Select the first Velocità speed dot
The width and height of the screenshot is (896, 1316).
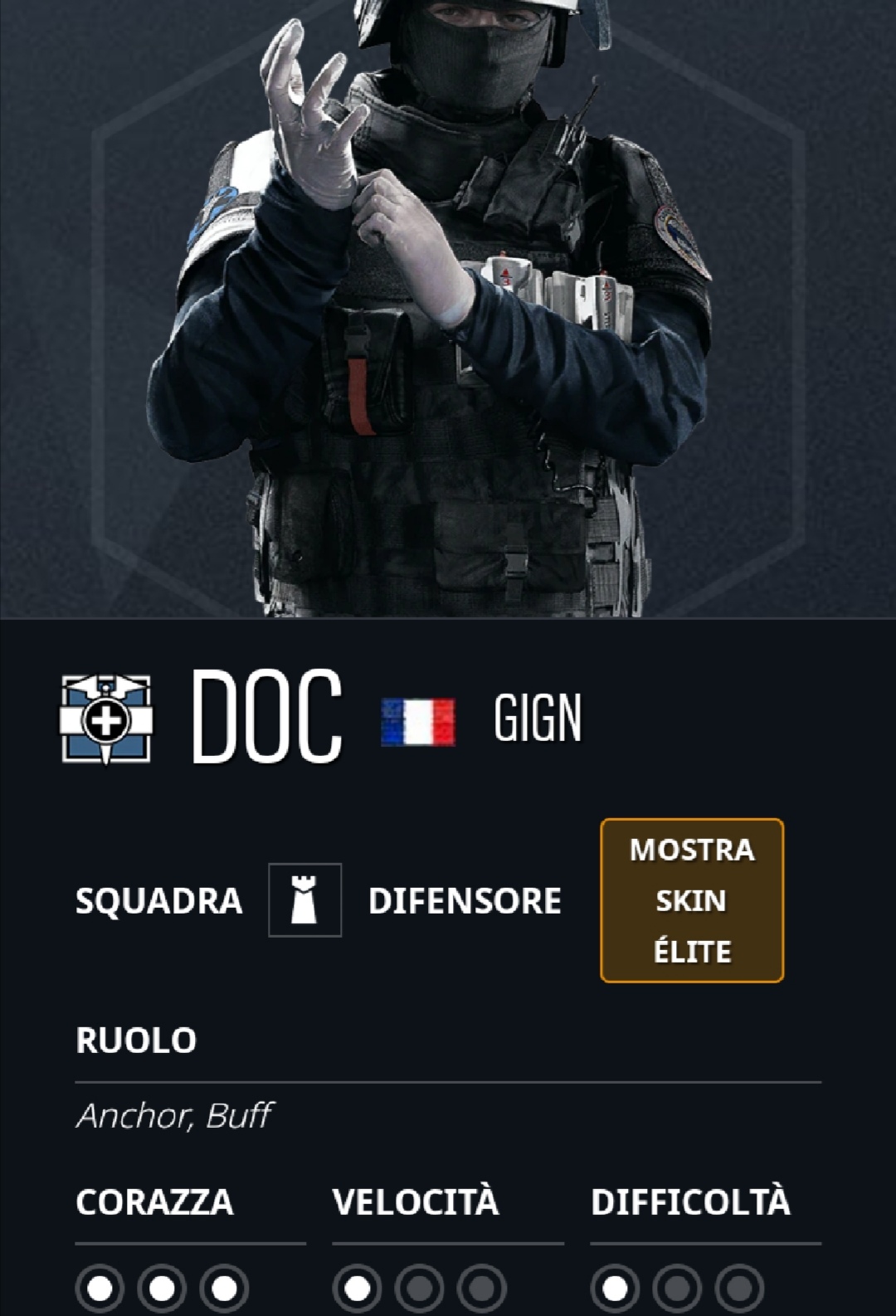[358, 1289]
